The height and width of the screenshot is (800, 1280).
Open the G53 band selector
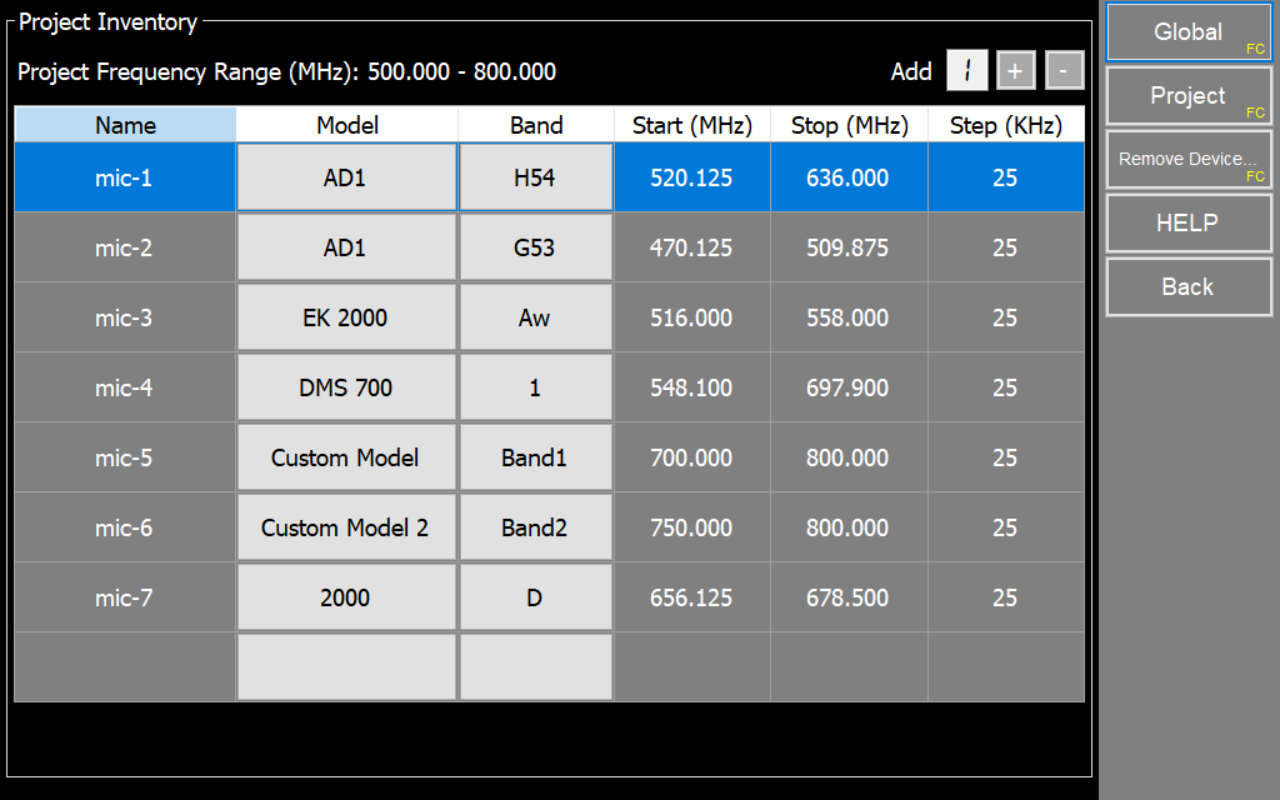(x=536, y=247)
